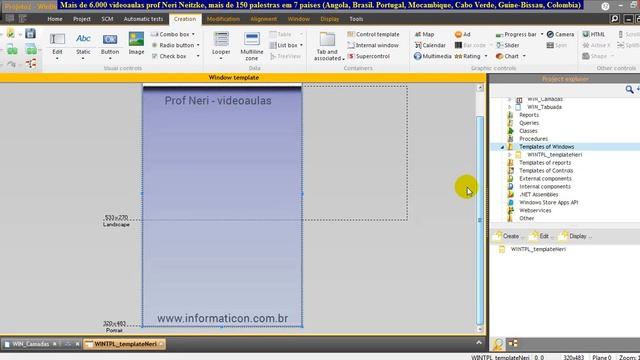Screen dimensions: 640x360
Task: Open the Tools ribbon tab
Action: click(x=356, y=19)
